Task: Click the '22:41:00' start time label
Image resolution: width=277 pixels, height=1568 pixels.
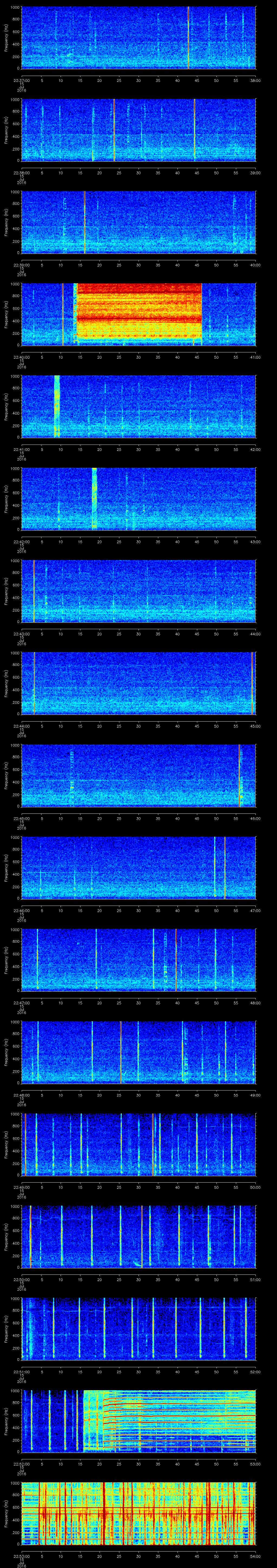Action: click(21, 449)
